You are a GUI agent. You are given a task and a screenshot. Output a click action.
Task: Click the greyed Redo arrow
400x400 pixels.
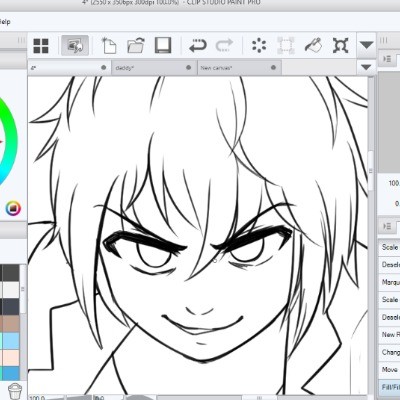[x=224, y=46]
